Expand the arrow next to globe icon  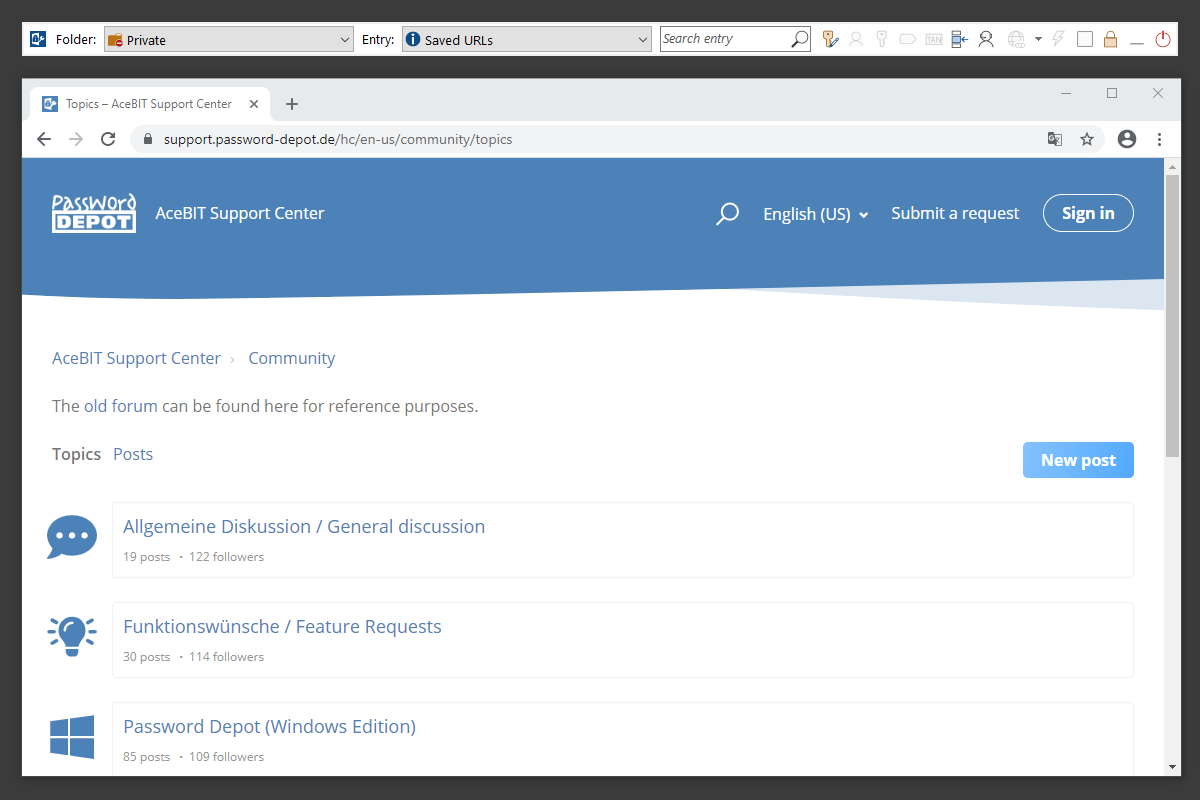click(1038, 39)
